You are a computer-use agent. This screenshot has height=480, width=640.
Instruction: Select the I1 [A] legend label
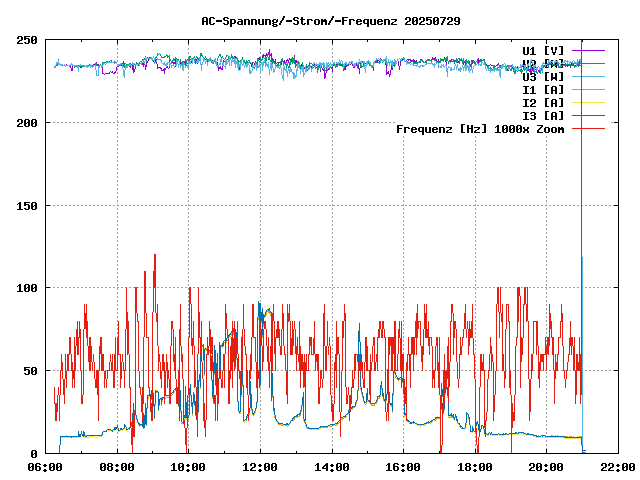(x=543, y=89)
